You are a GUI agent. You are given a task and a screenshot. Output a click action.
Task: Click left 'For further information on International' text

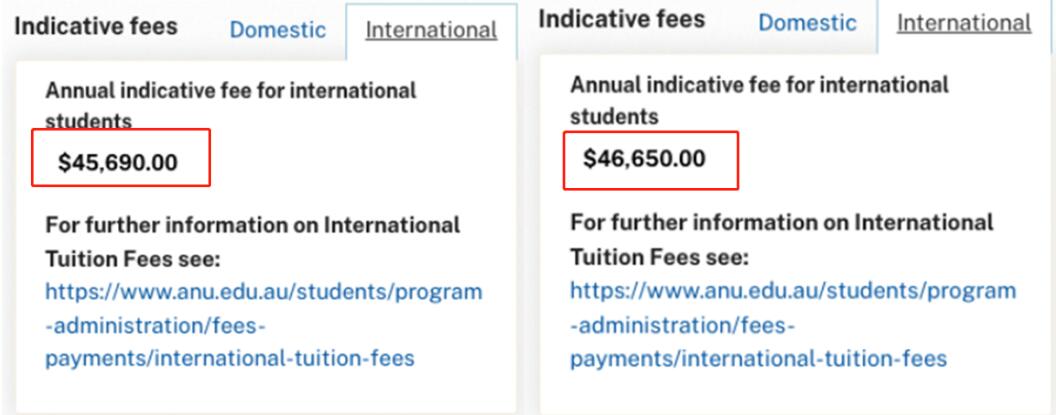tap(252, 225)
